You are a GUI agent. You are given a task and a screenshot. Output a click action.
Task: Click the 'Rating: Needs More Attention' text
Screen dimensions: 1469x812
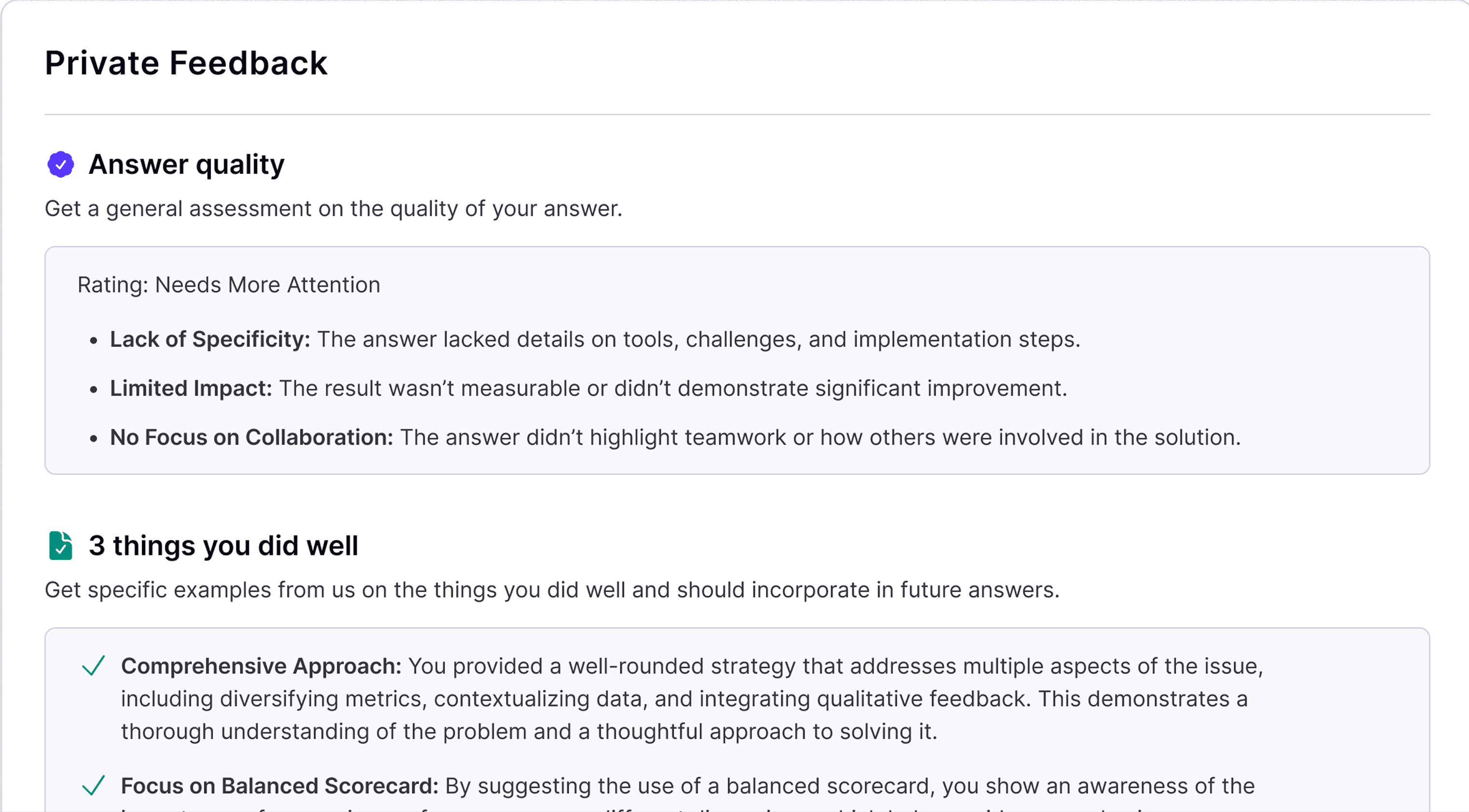pos(229,285)
